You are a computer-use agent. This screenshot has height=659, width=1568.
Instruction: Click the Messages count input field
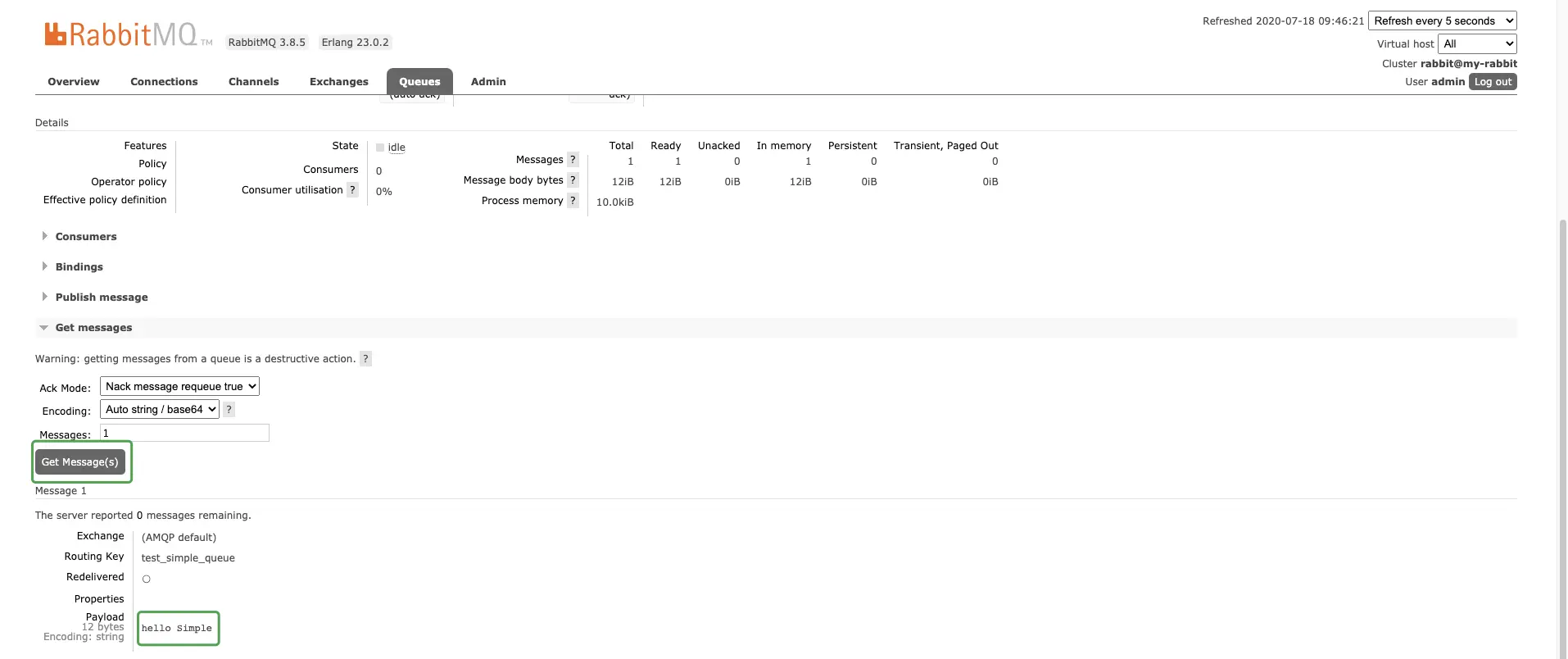184,433
